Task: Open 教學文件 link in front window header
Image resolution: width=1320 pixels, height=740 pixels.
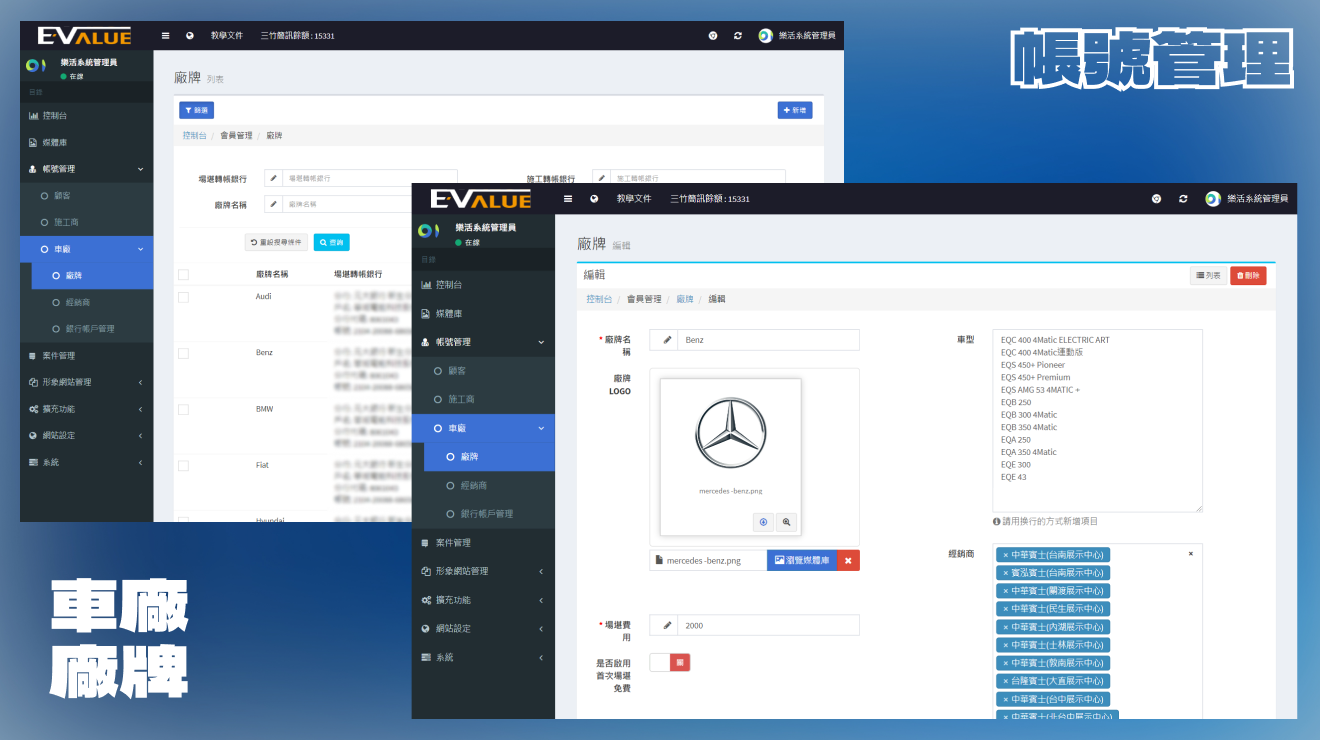Action: click(634, 199)
